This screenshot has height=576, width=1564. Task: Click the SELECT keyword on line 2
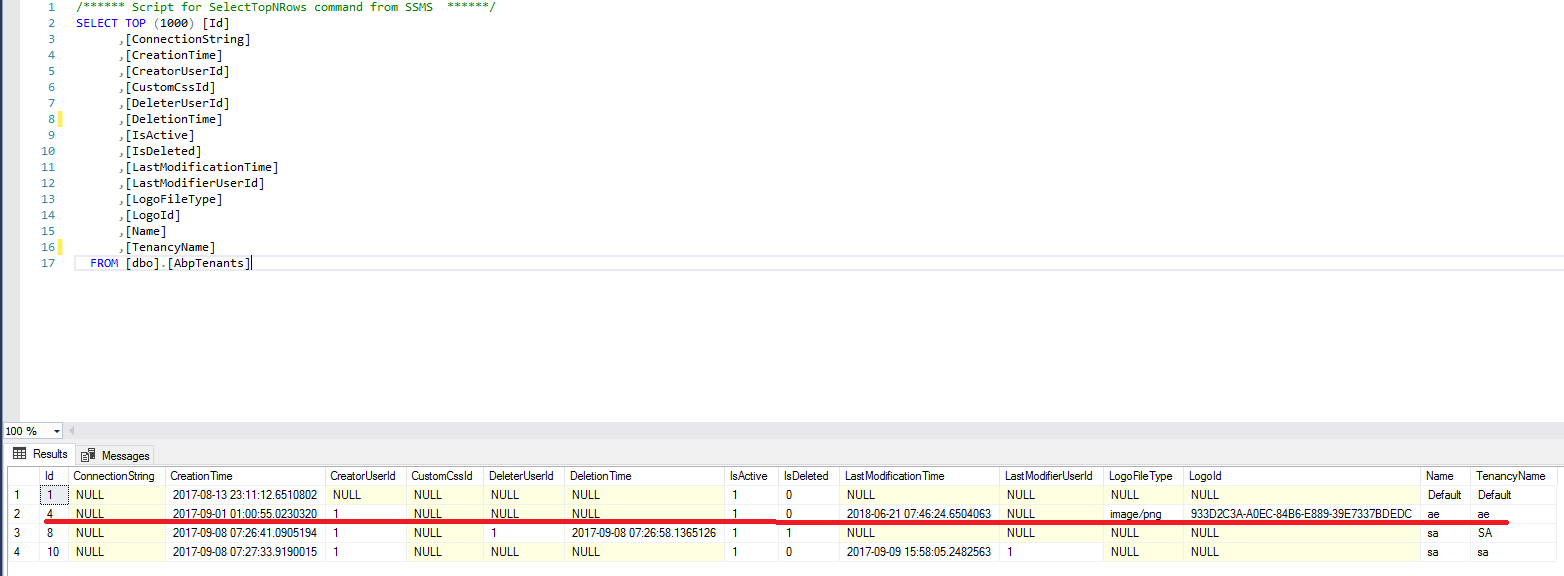tap(95, 22)
